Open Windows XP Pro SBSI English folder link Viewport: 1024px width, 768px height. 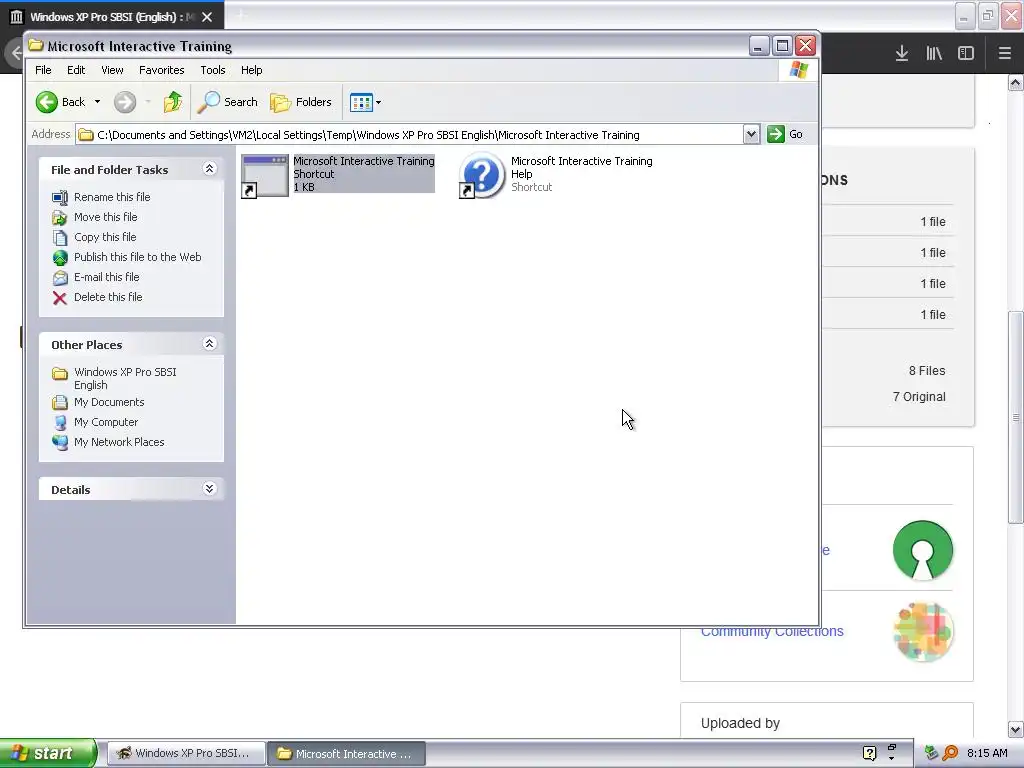pos(125,378)
